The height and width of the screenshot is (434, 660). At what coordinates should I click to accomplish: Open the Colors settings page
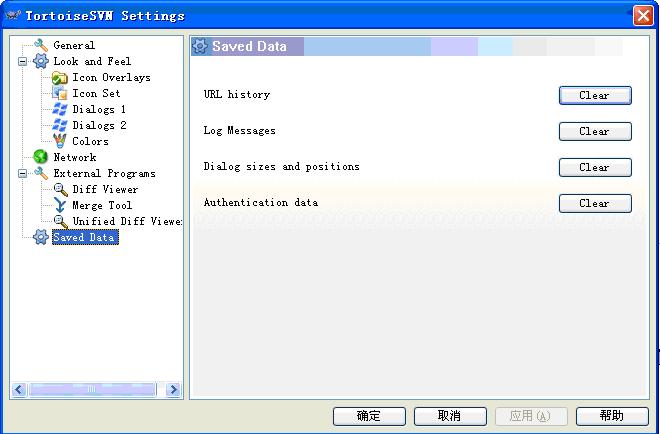[90, 141]
